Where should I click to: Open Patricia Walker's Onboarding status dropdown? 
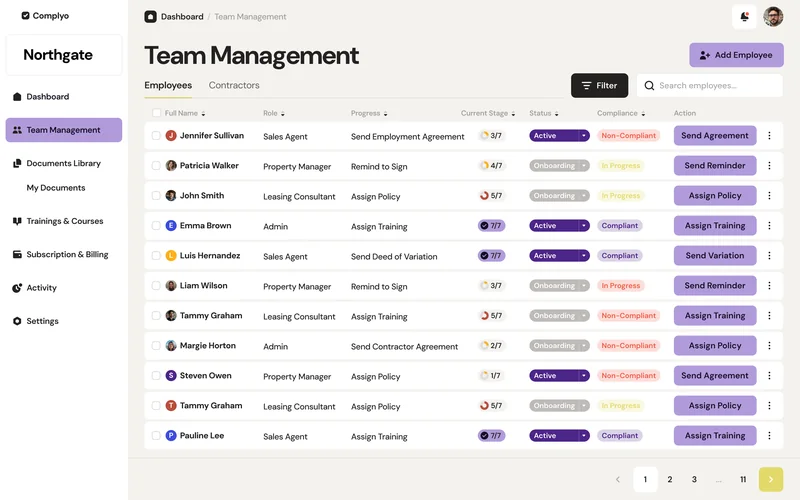coord(559,166)
